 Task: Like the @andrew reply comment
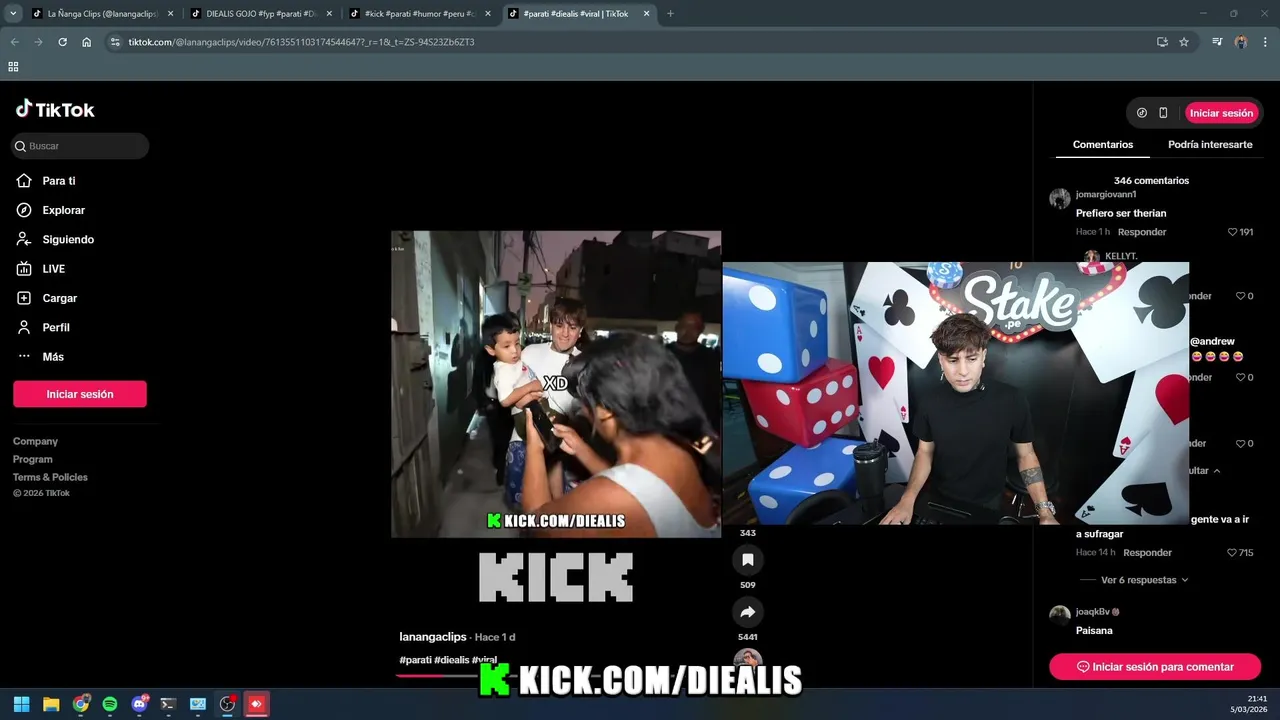point(1240,377)
